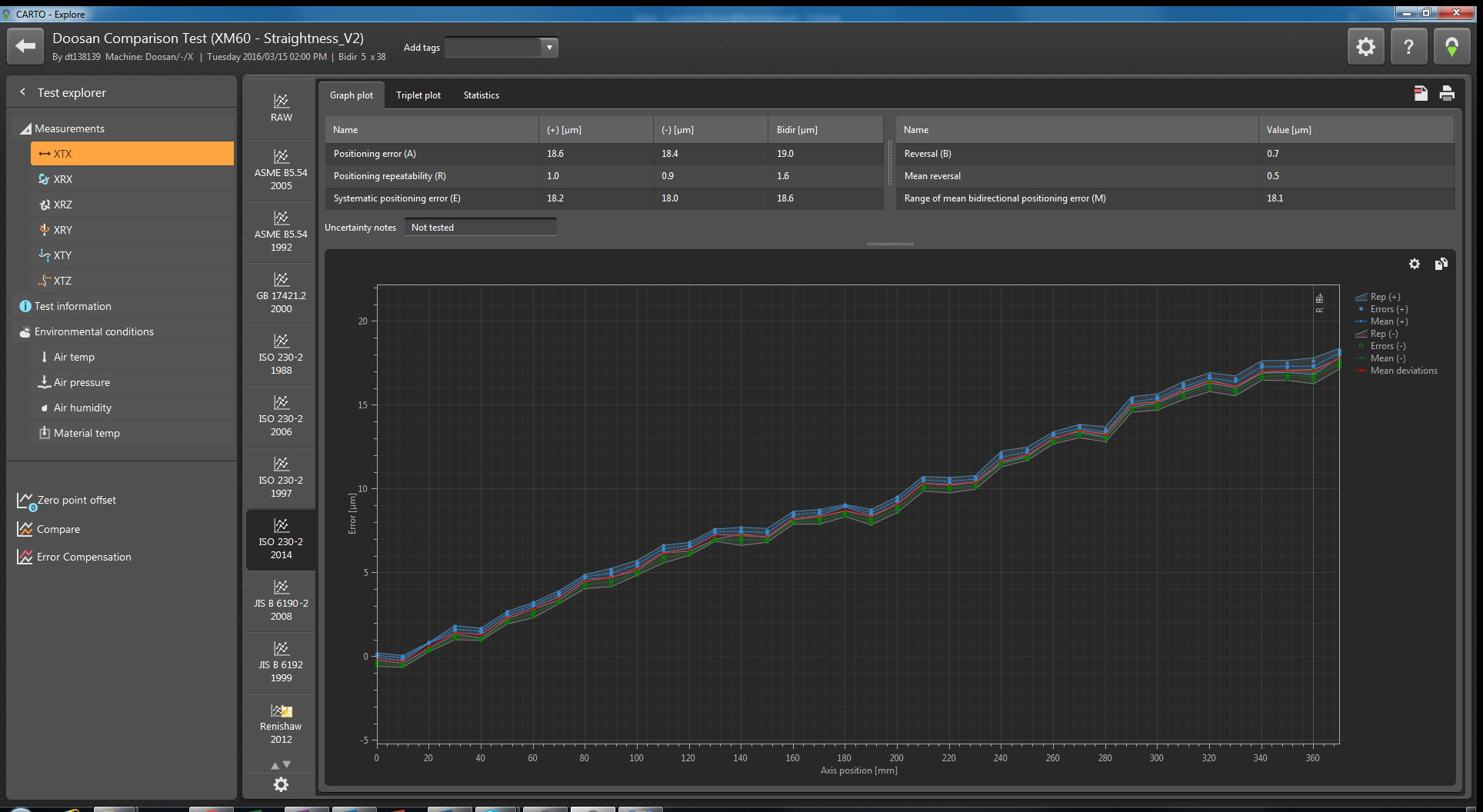The height and width of the screenshot is (812, 1483).
Task: Click the Uncertainty notes field
Action: pos(480,228)
